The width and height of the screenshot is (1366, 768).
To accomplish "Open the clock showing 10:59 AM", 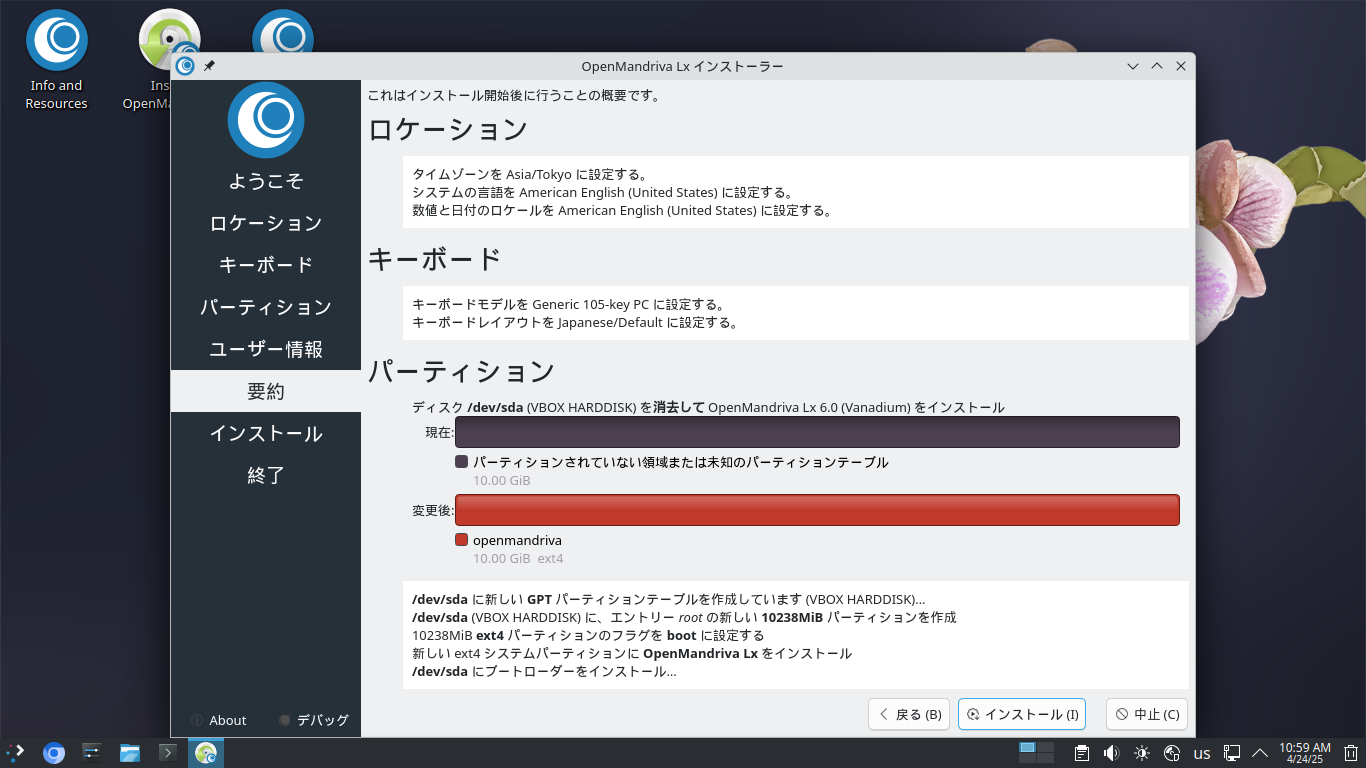I will (x=1305, y=753).
